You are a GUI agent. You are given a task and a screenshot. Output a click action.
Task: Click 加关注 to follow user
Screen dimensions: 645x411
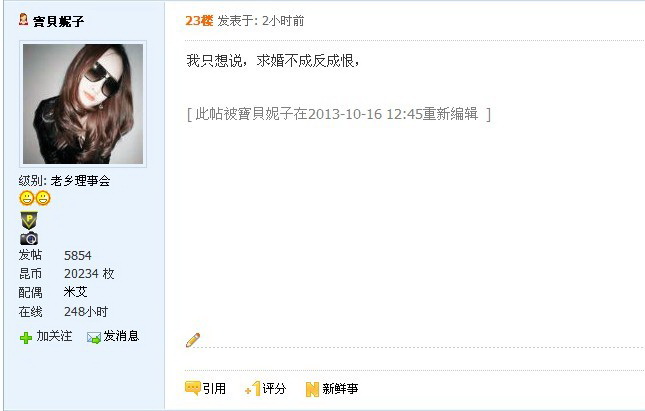click(54, 336)
